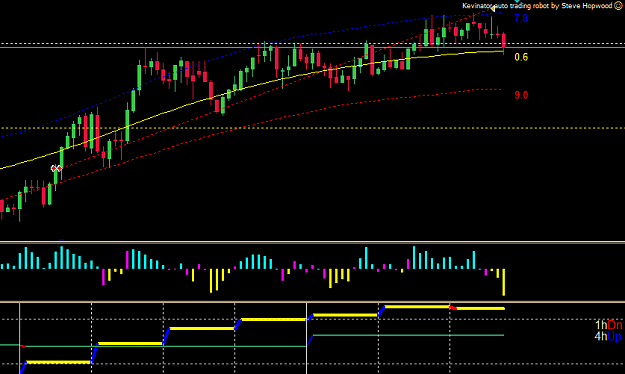Click the most recent red candle

pos(504,43)
